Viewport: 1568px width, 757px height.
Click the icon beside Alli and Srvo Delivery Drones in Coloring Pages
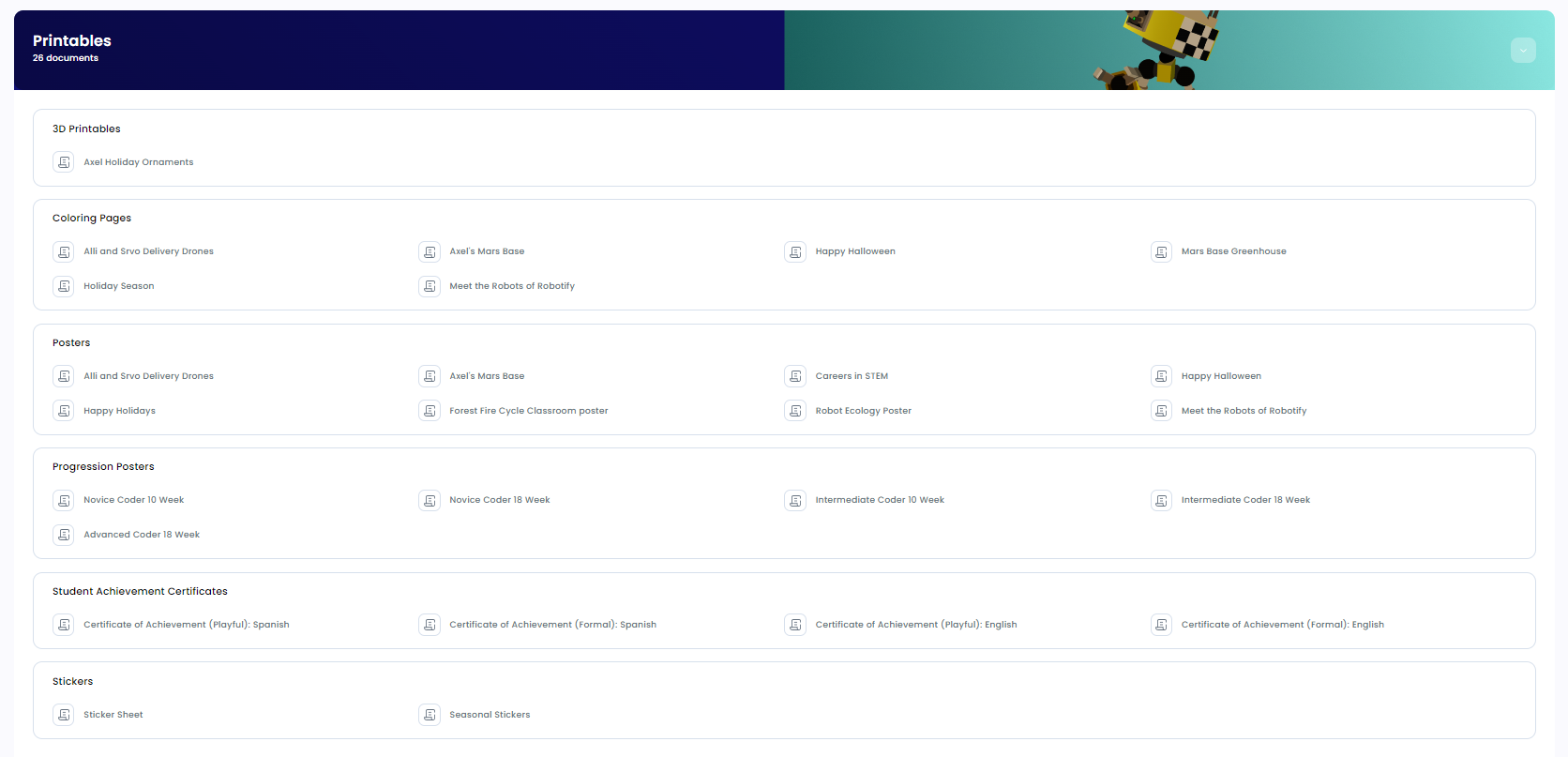64,251
